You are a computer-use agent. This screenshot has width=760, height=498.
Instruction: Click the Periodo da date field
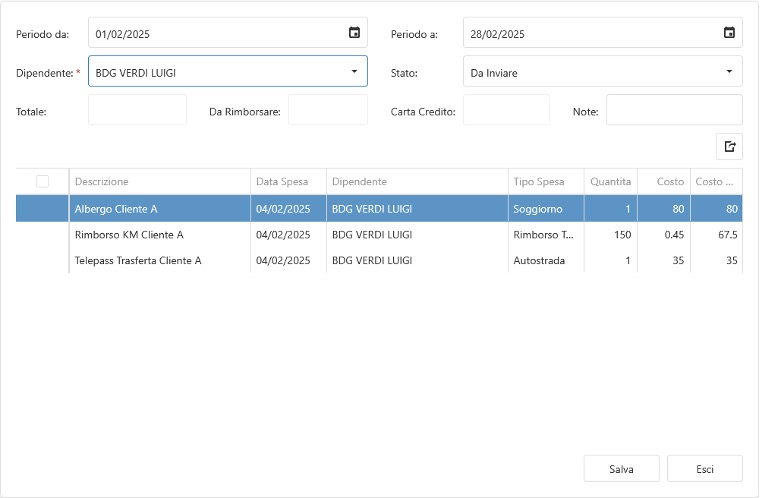pyautogui.click(x=215, y=33)
